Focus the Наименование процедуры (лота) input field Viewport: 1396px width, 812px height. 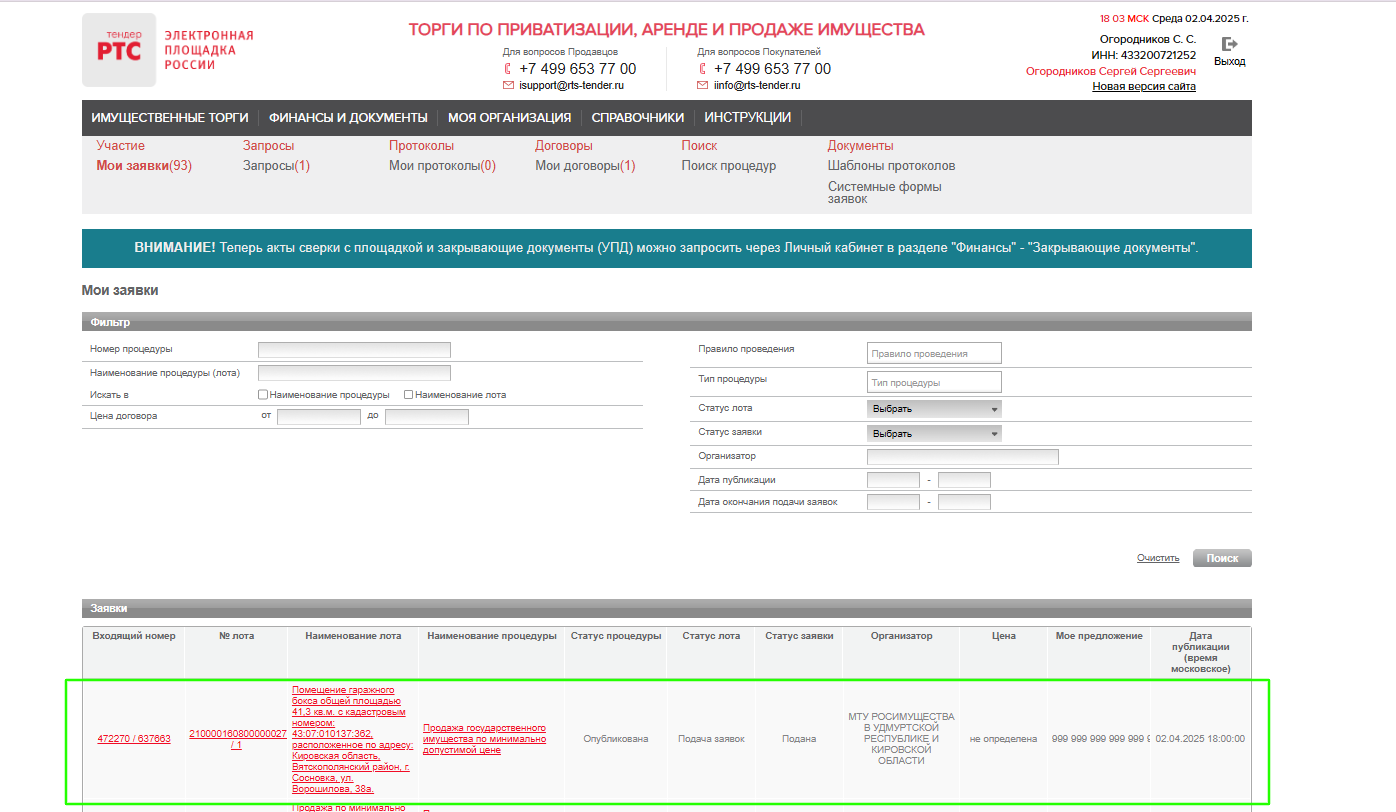point(354,373)
